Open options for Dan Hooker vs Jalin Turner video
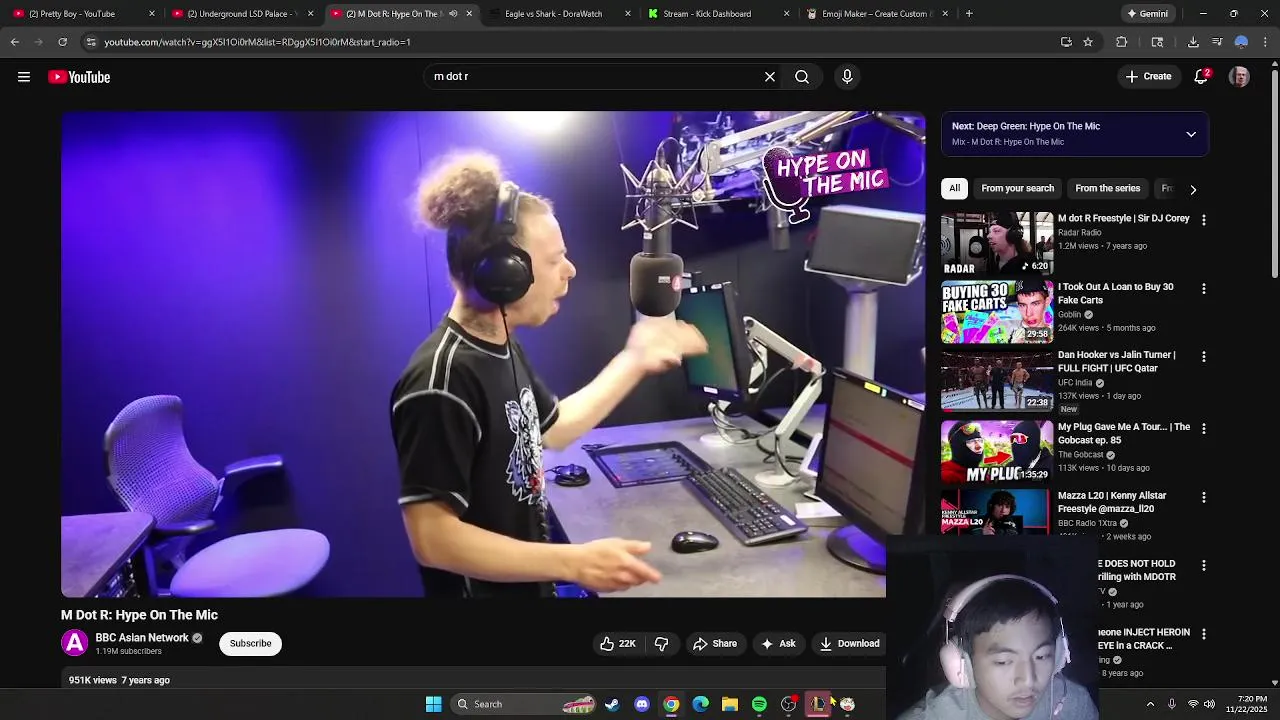 click(x=1204, y=357)
